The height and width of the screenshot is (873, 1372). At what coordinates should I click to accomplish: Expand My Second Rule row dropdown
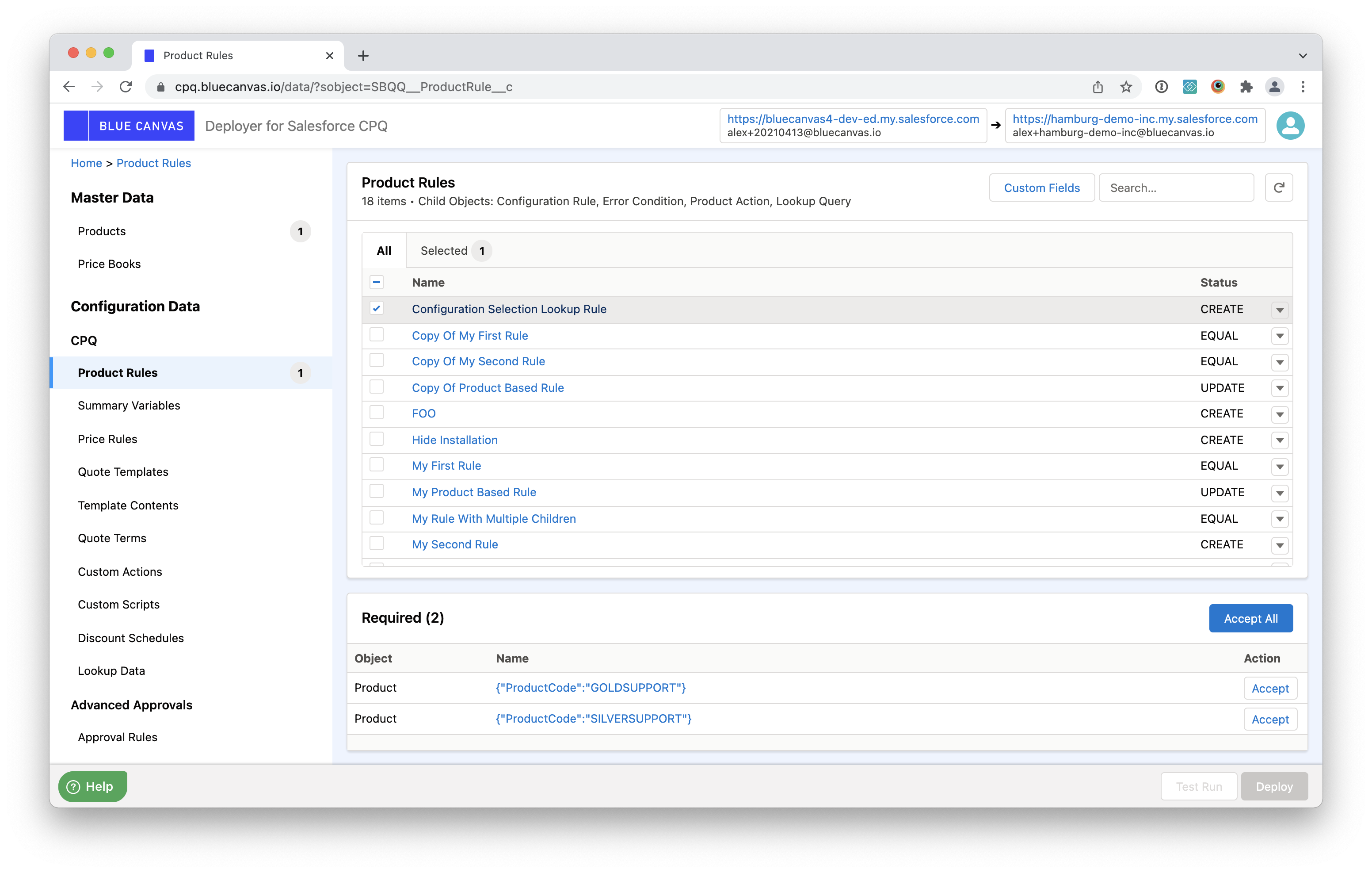point(1280,545)
